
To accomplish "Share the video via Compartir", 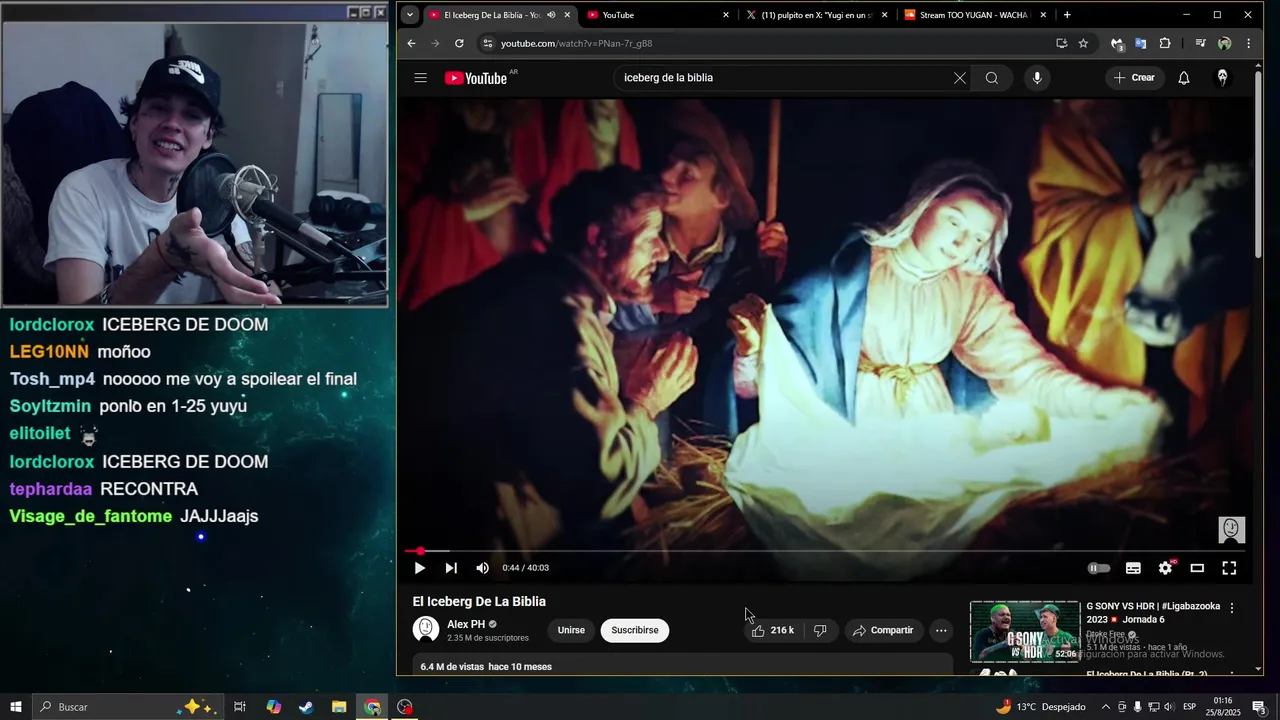I will click(883, 630).
